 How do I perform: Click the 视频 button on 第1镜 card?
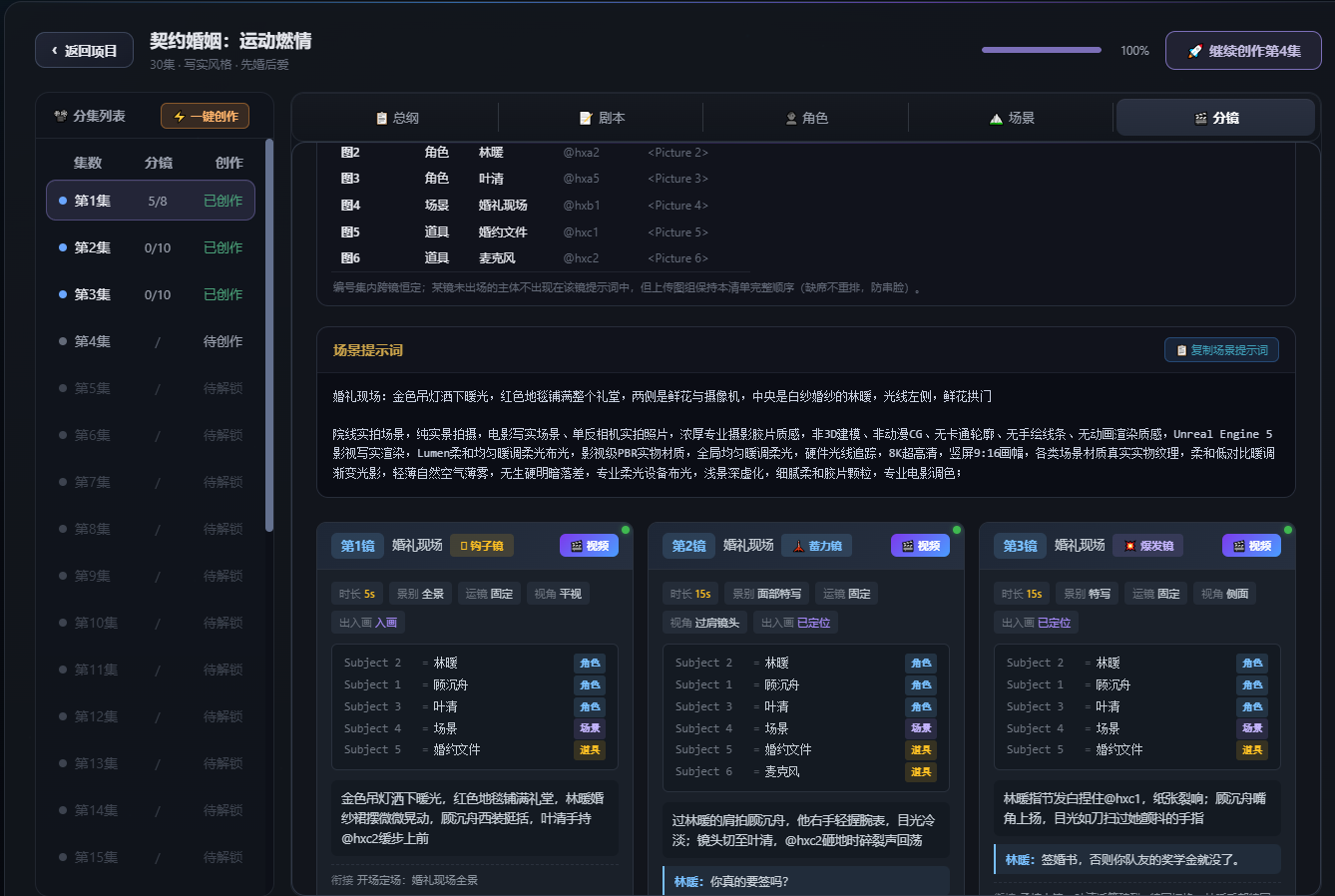589,546
